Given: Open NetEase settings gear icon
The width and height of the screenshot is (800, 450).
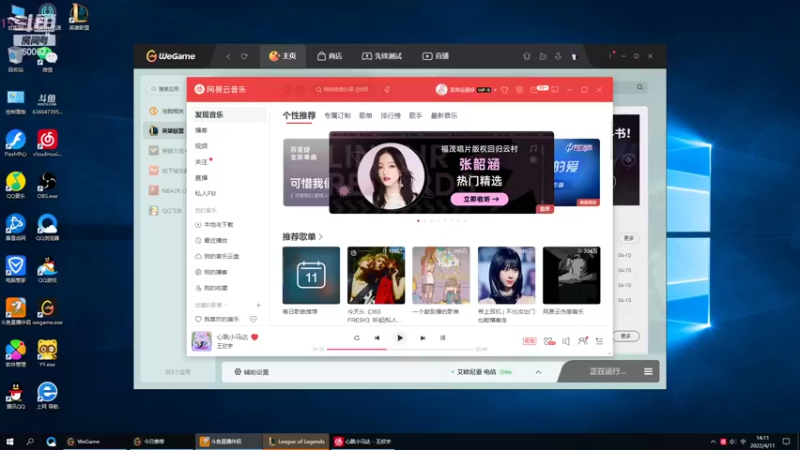Looking at the screenshot, I should 519,89.
